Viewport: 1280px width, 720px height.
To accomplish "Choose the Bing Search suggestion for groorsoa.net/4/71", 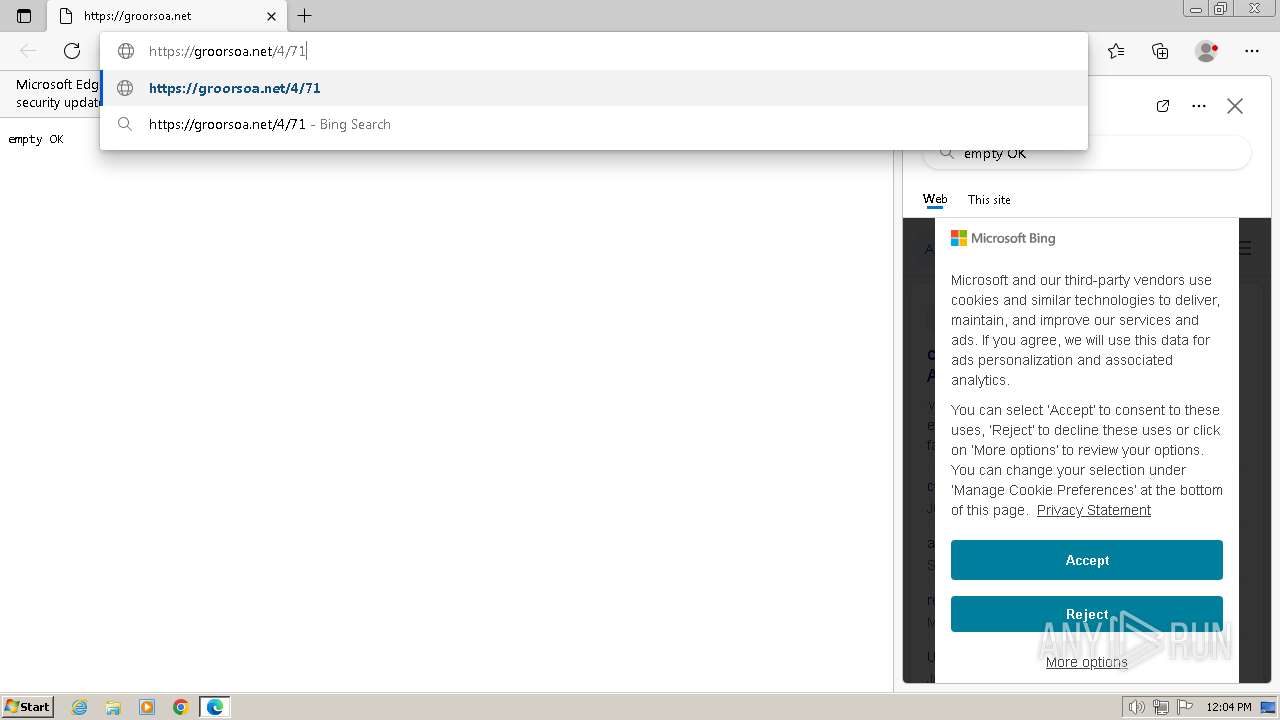I will 594,124.
